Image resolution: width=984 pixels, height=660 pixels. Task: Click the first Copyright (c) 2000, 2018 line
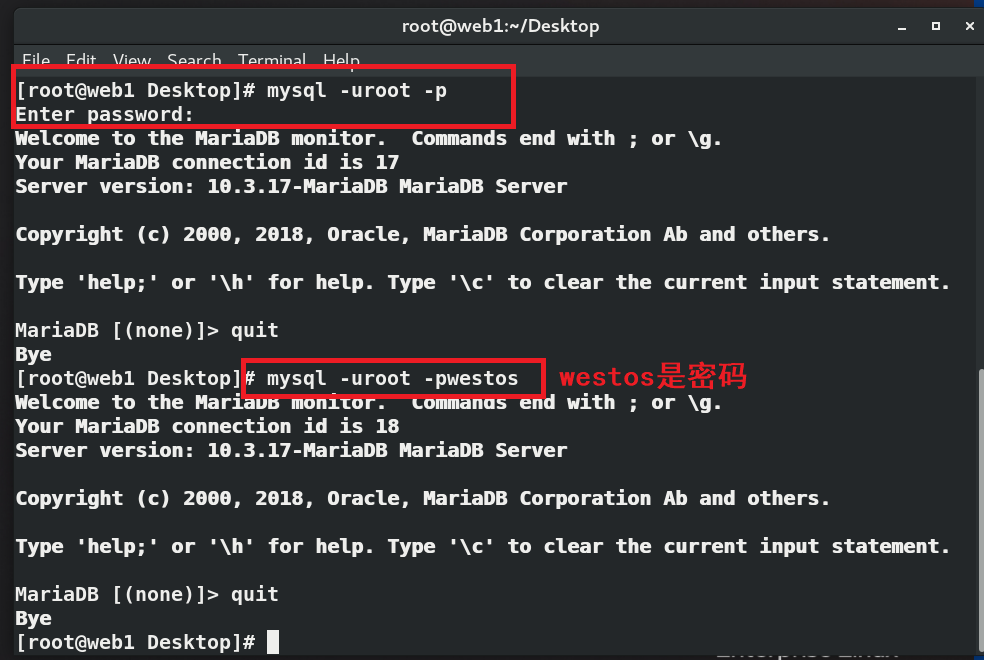click(x=422, y=235)
